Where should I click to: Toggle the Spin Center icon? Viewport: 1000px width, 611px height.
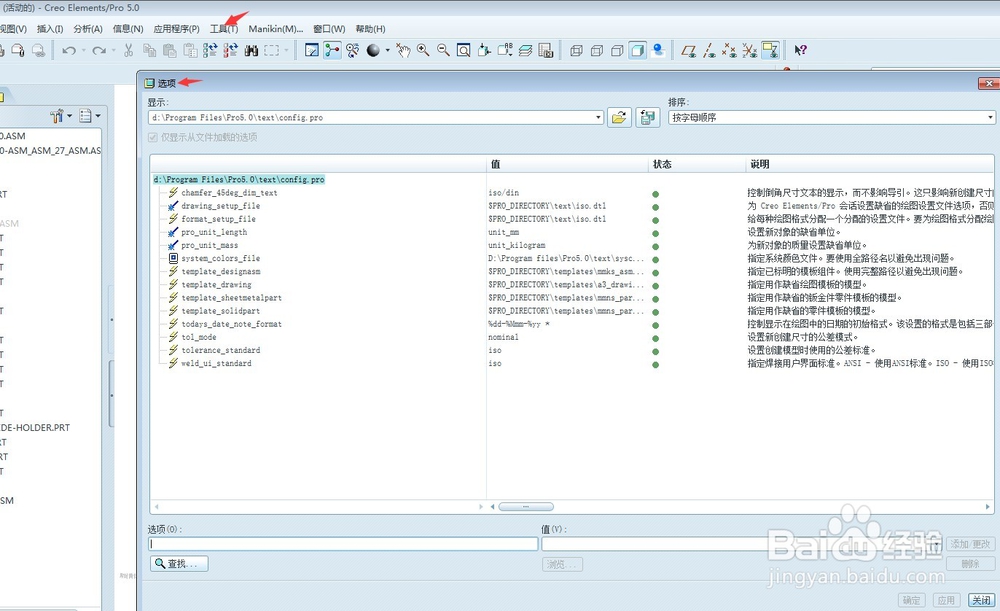click(x=332, y=50)
